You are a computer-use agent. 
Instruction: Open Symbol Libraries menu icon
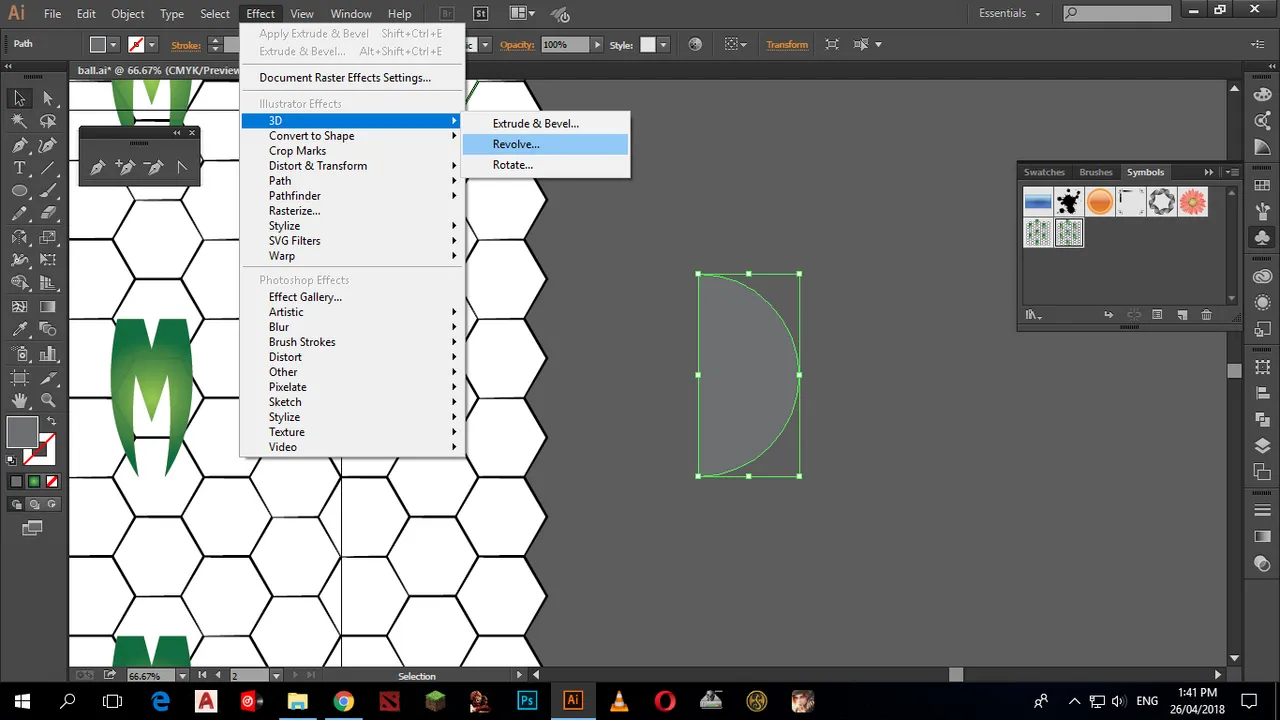[x=1034, y=315]
